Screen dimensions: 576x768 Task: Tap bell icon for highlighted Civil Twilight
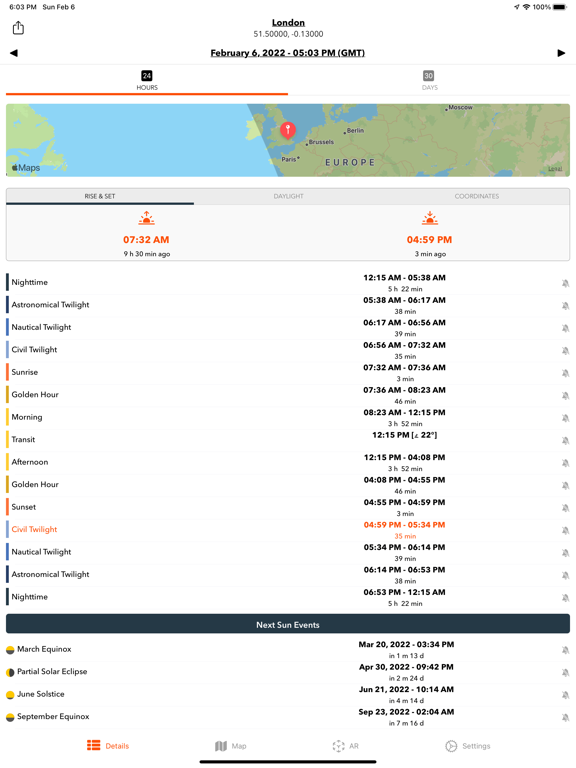(x=565, y=530)
